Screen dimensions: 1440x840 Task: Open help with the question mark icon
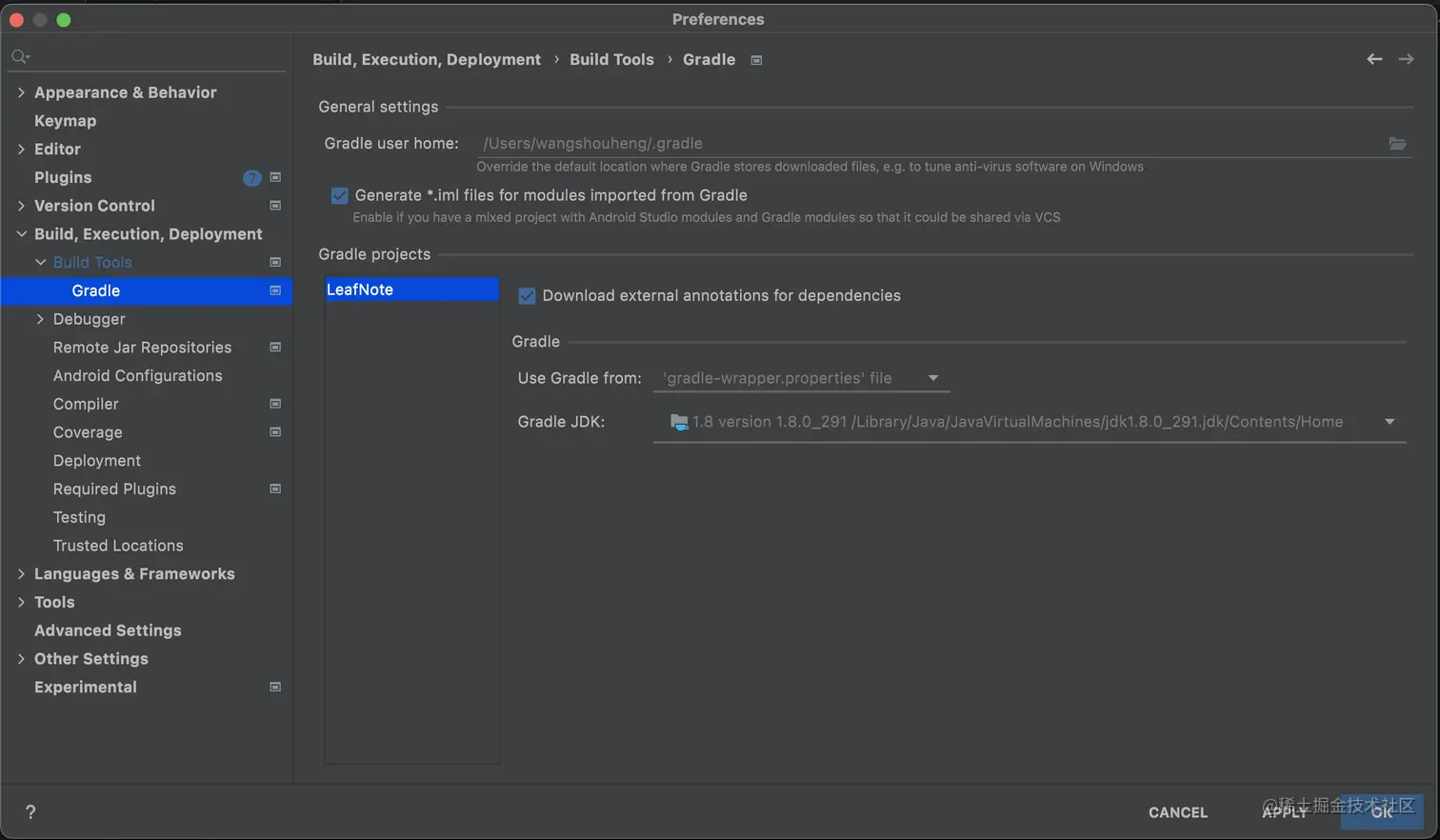click(30, 811)
